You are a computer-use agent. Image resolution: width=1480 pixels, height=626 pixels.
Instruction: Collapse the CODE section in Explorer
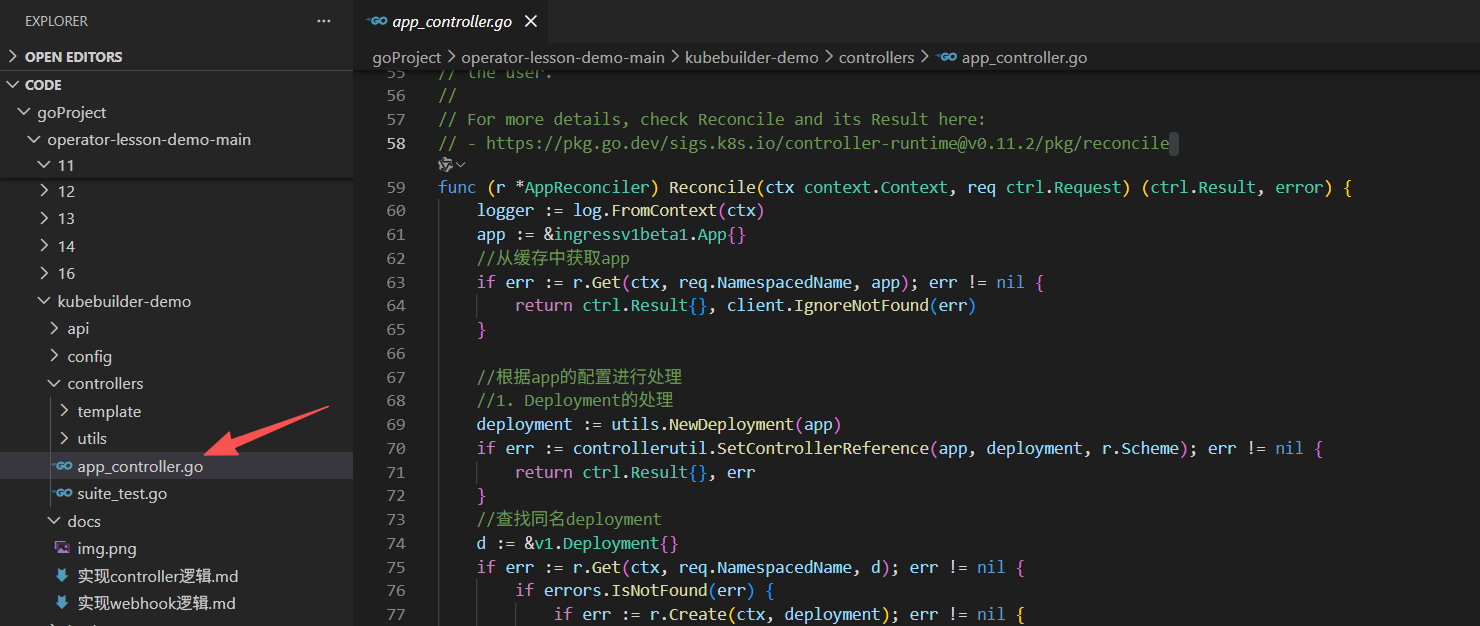pyautogui.click(x=13, y=85)
